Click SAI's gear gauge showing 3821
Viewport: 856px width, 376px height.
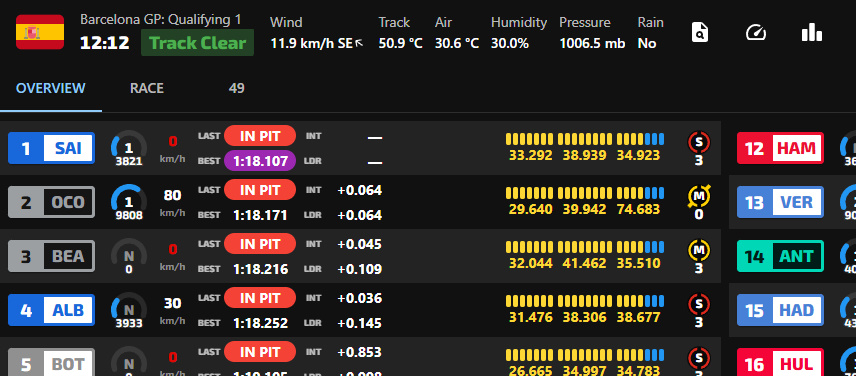(129, 149)
